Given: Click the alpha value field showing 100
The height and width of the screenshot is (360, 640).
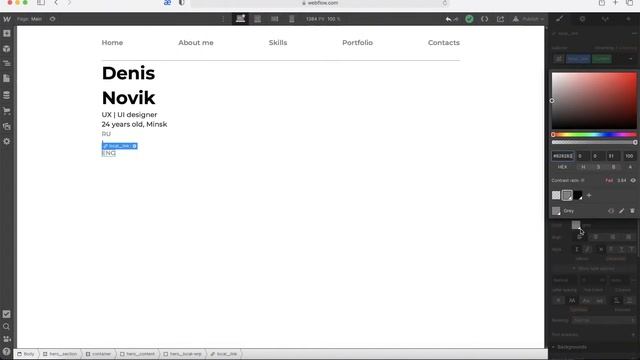Looking at the screenshot, I should click(629, 156).
